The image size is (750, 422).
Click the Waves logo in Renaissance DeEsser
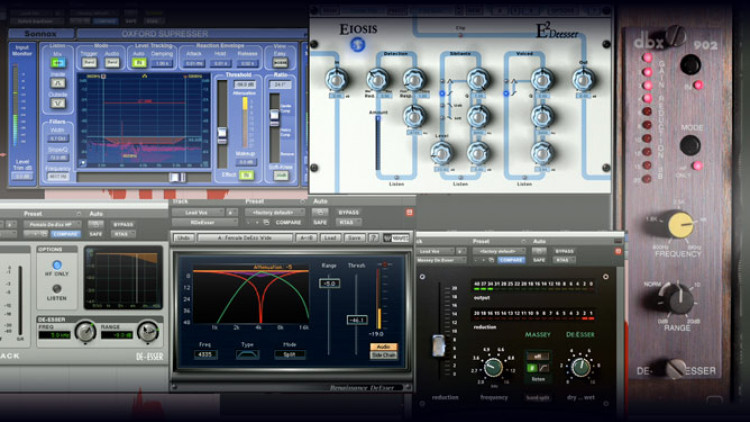[x=397, y=238]
